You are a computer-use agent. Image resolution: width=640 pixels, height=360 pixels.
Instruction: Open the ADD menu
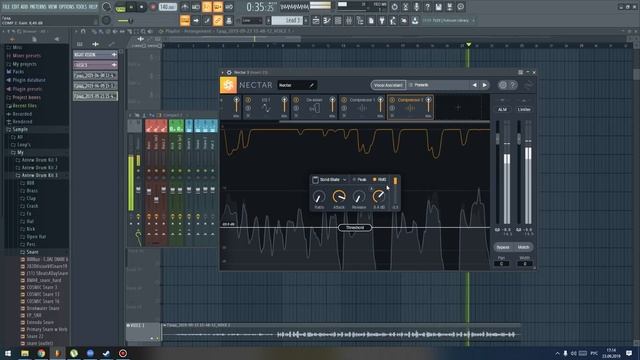point(24,7)
